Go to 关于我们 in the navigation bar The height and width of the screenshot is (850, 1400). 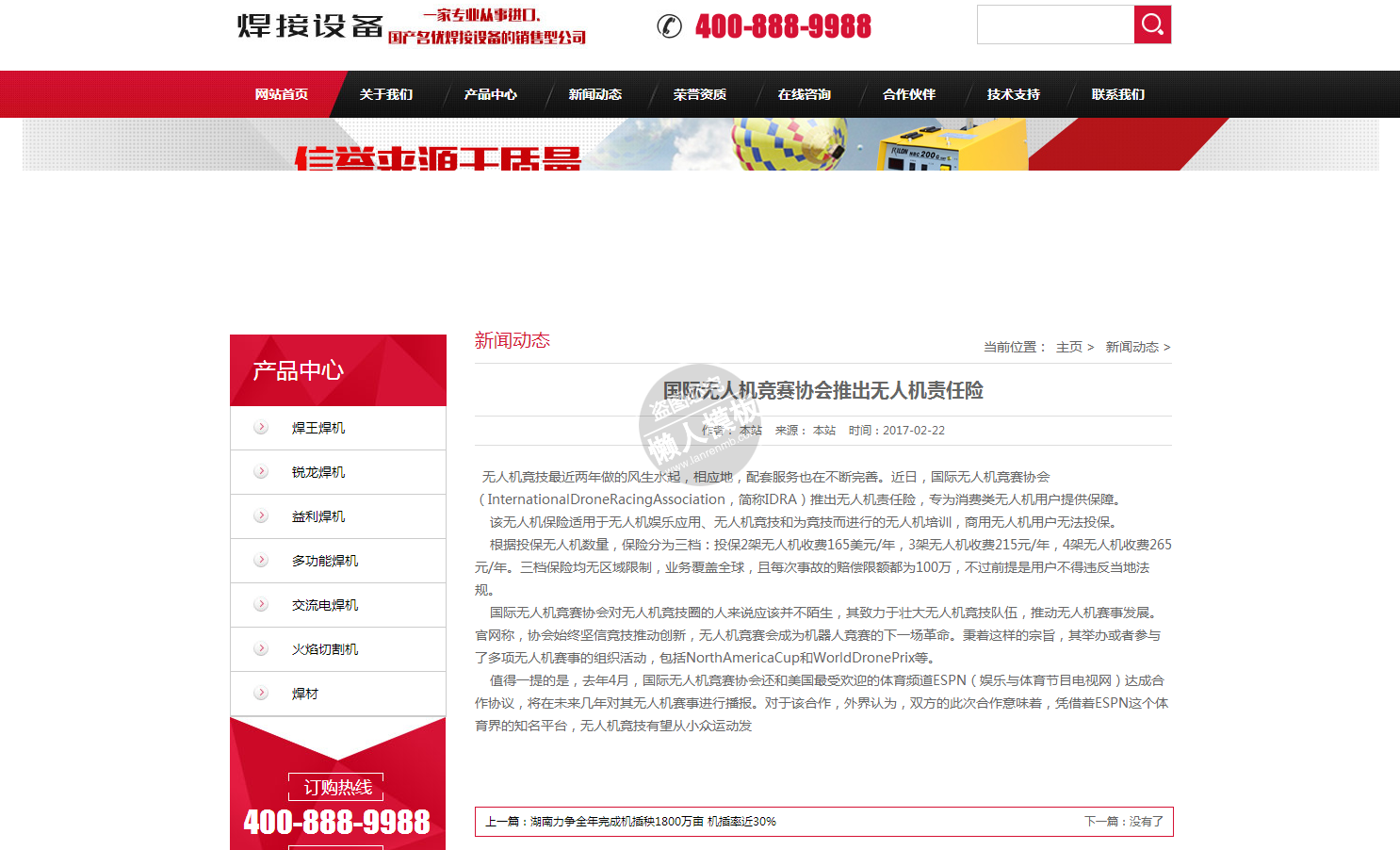tap(386, 94)
